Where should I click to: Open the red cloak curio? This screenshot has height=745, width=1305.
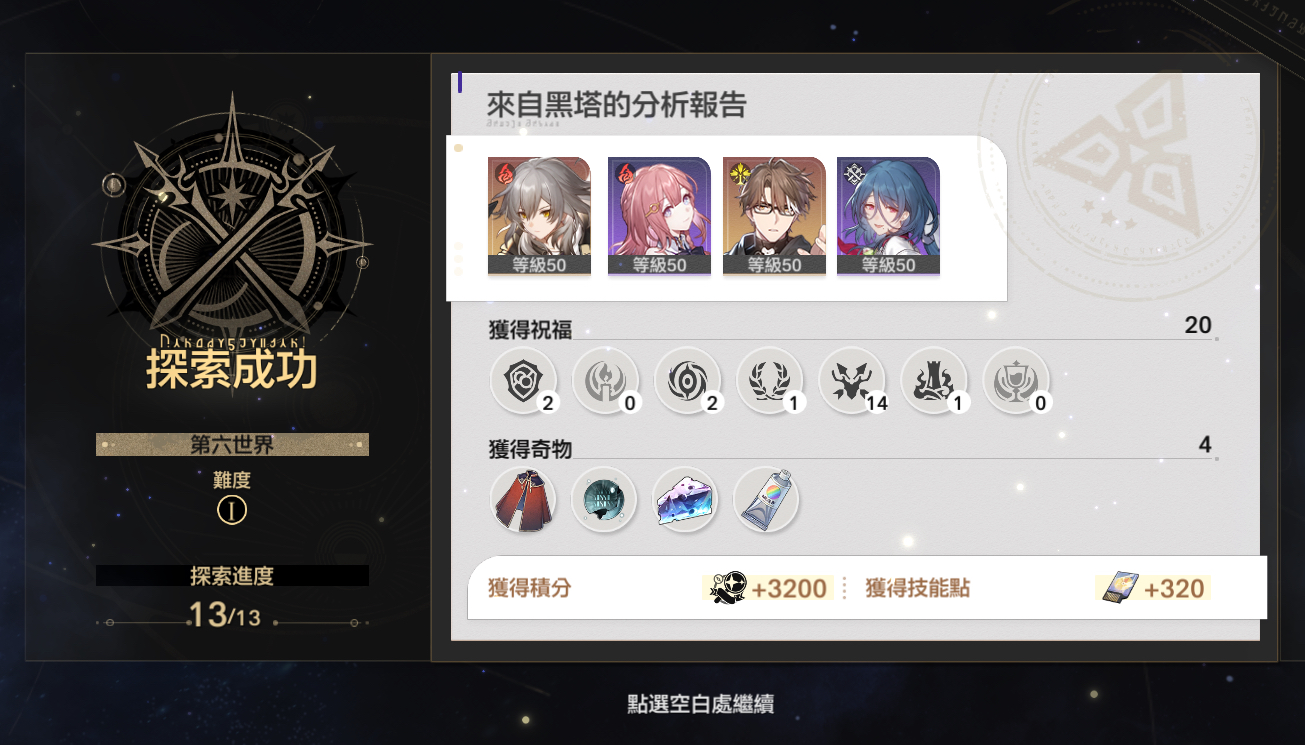click(x=523, y=499)
